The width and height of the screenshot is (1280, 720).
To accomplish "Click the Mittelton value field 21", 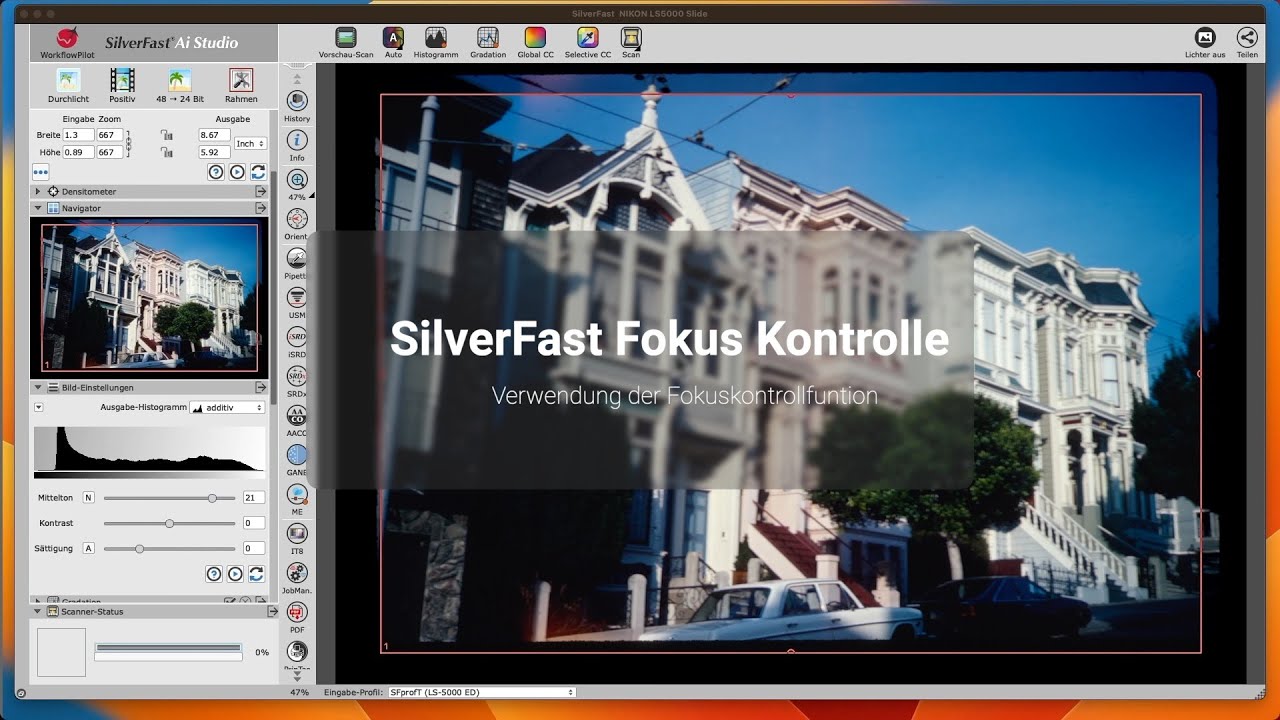I will tap(253, 497).
